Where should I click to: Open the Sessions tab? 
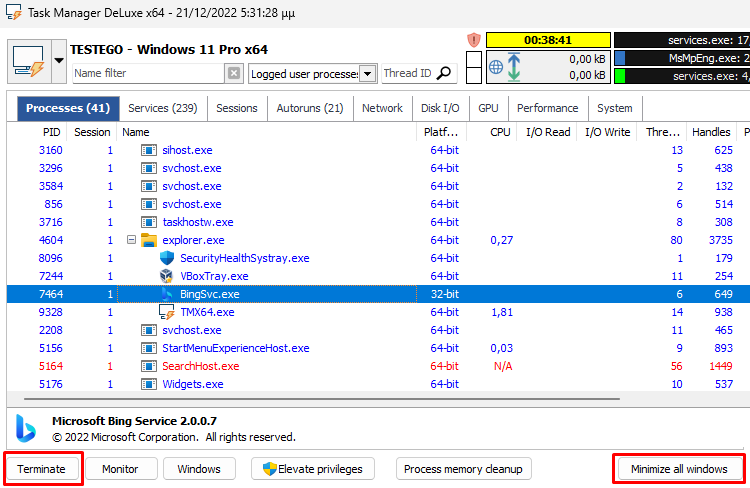[237, 108]
